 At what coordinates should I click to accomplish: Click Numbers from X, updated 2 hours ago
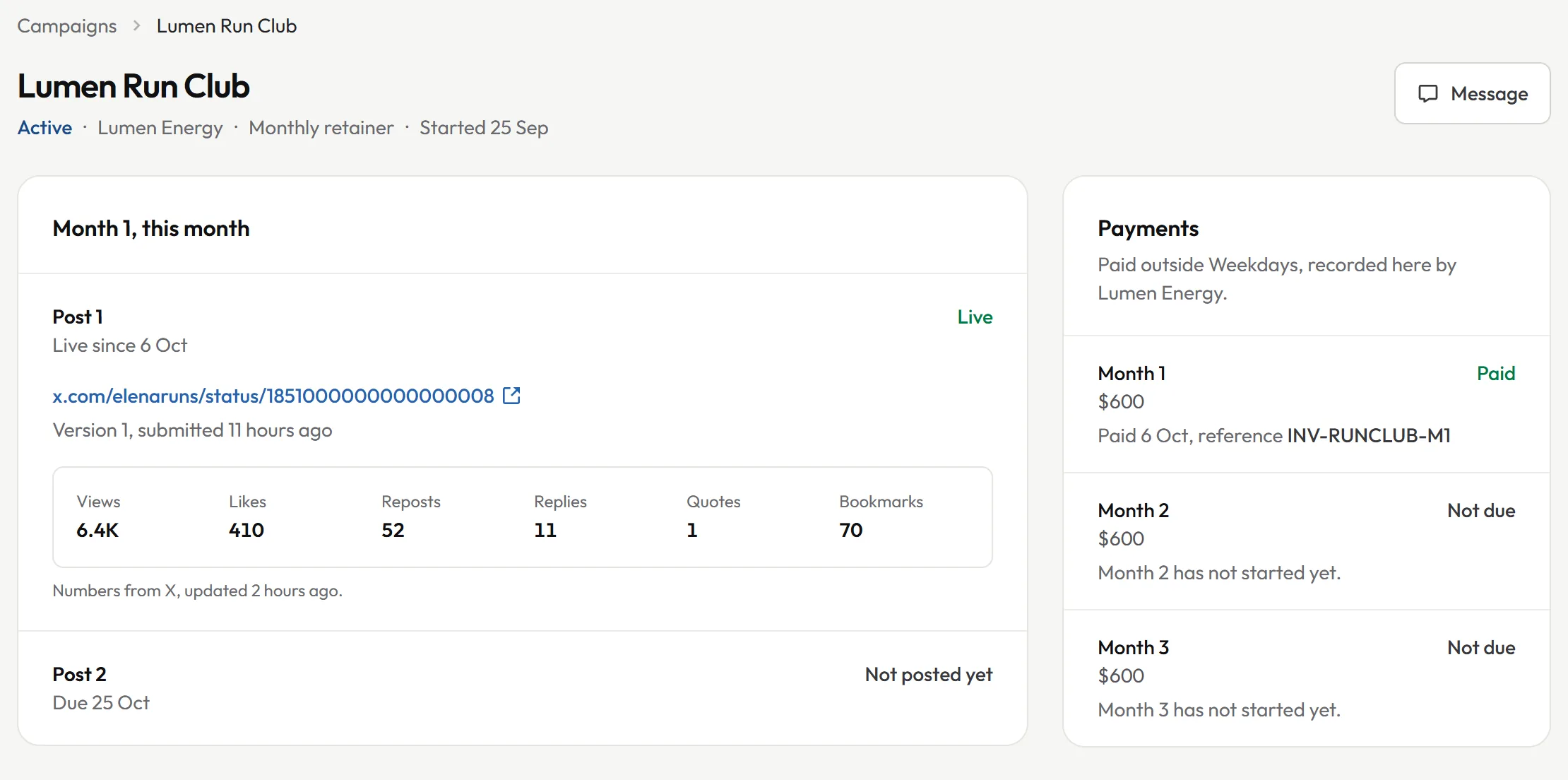[x=198, y=591]
